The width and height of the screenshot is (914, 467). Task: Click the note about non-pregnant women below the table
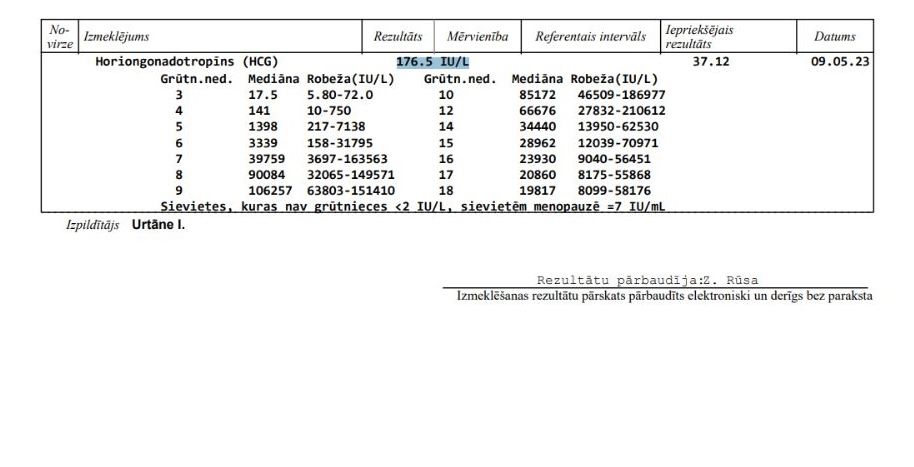[x=413, y=207]
